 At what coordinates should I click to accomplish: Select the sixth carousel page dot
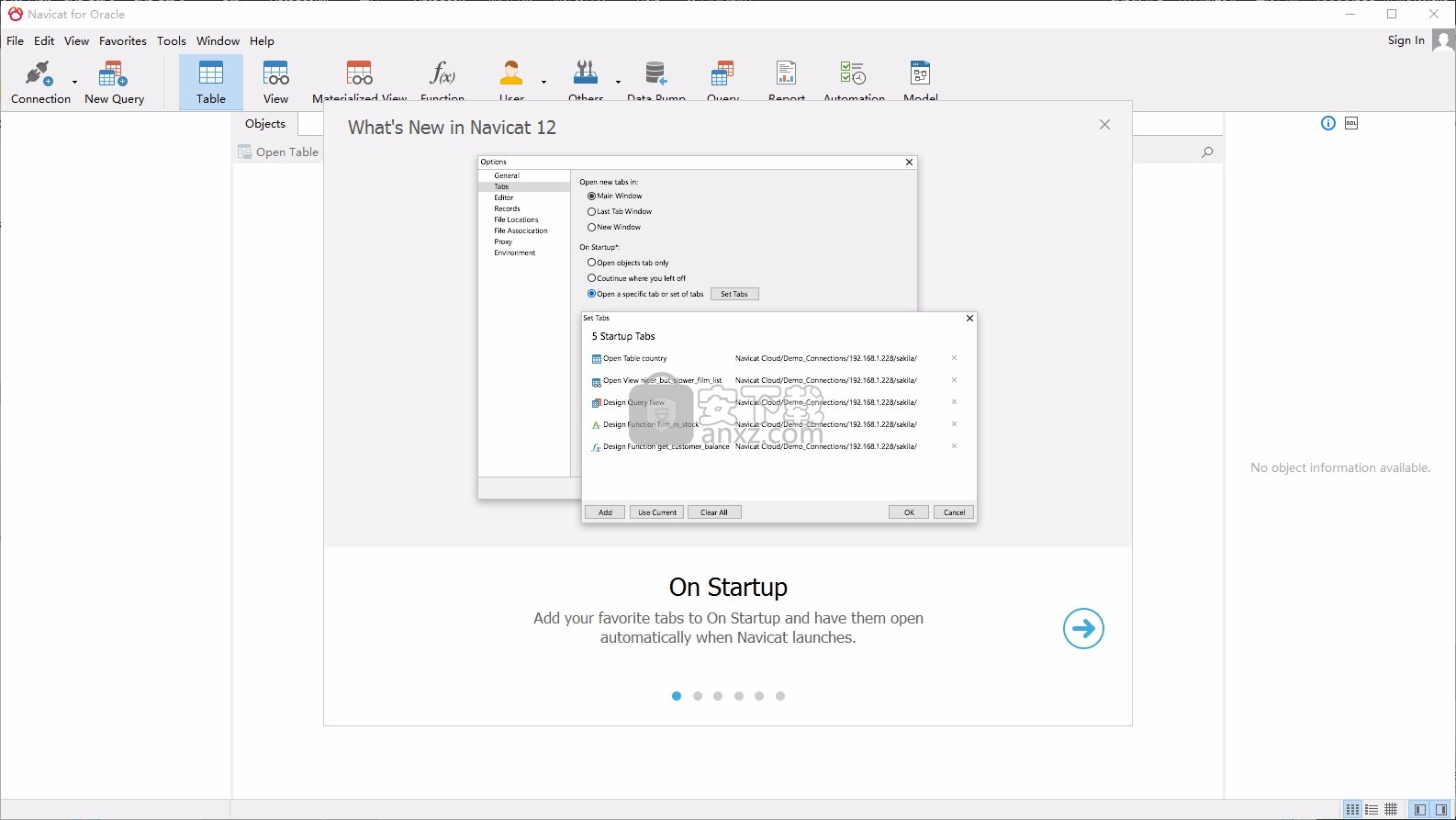[x=780, y=696]
